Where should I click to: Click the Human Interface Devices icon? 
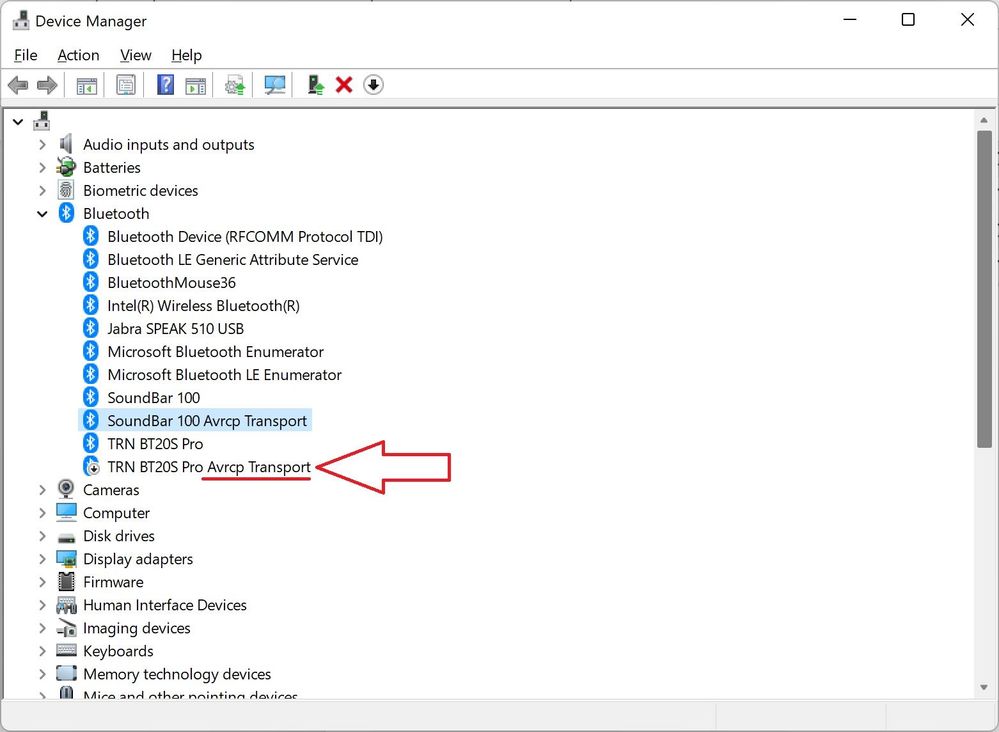tap(66, 605)
